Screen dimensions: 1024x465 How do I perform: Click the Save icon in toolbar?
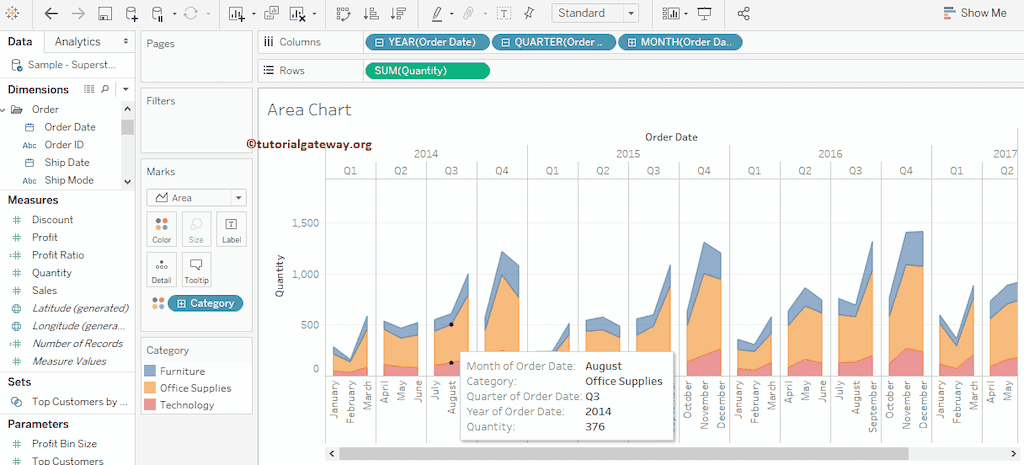tap(105, 14)
